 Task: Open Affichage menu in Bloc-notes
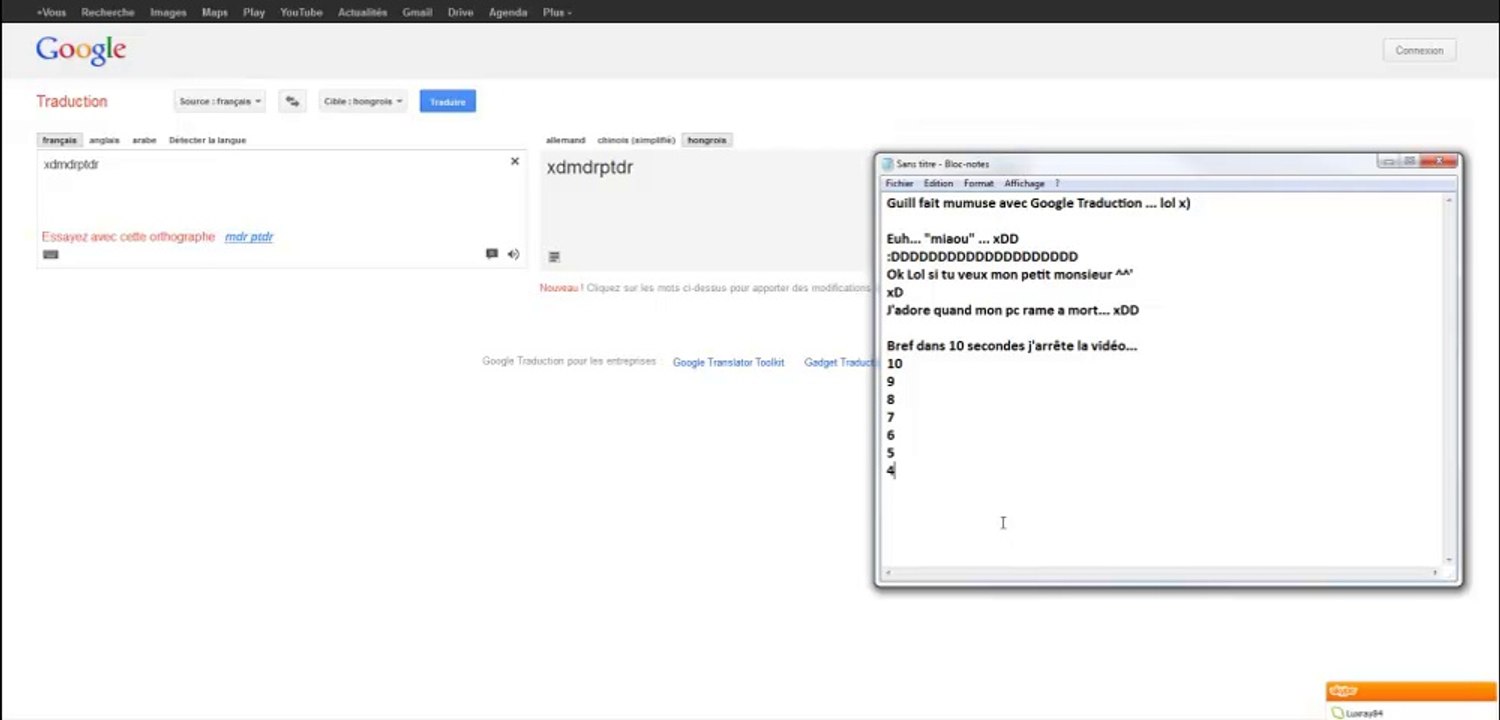[x=1024, y=183]
